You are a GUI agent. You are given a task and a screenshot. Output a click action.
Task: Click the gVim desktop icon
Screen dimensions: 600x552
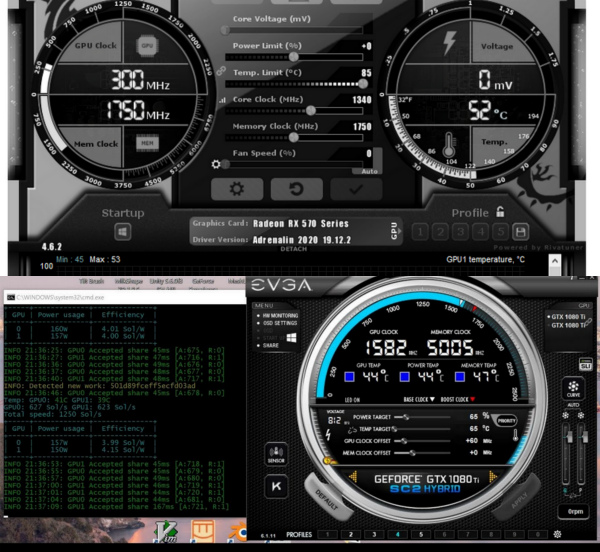pos(166,532)
